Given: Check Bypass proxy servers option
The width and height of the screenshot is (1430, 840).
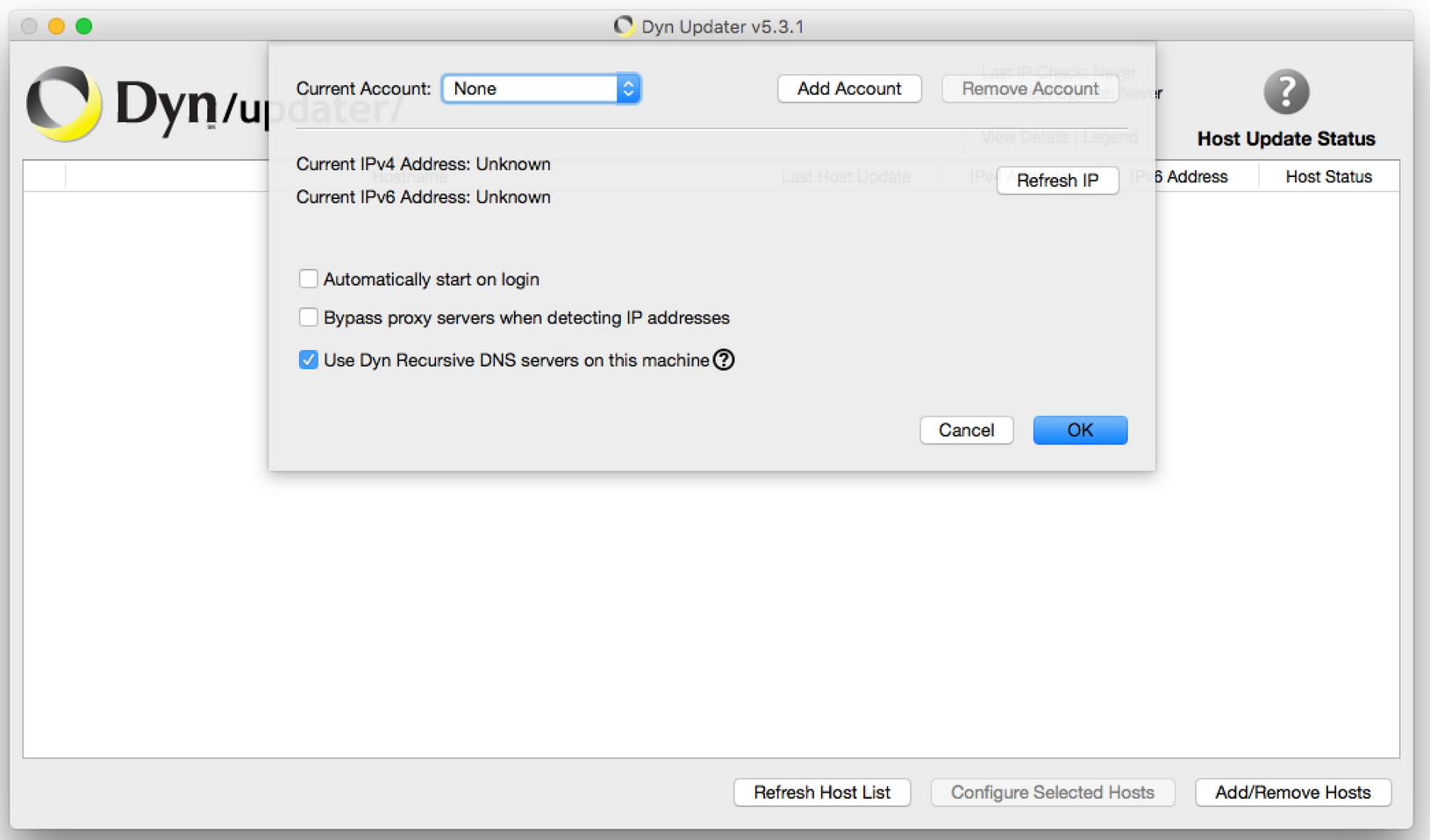Looking at the screenshot, I should click(308, 317).
